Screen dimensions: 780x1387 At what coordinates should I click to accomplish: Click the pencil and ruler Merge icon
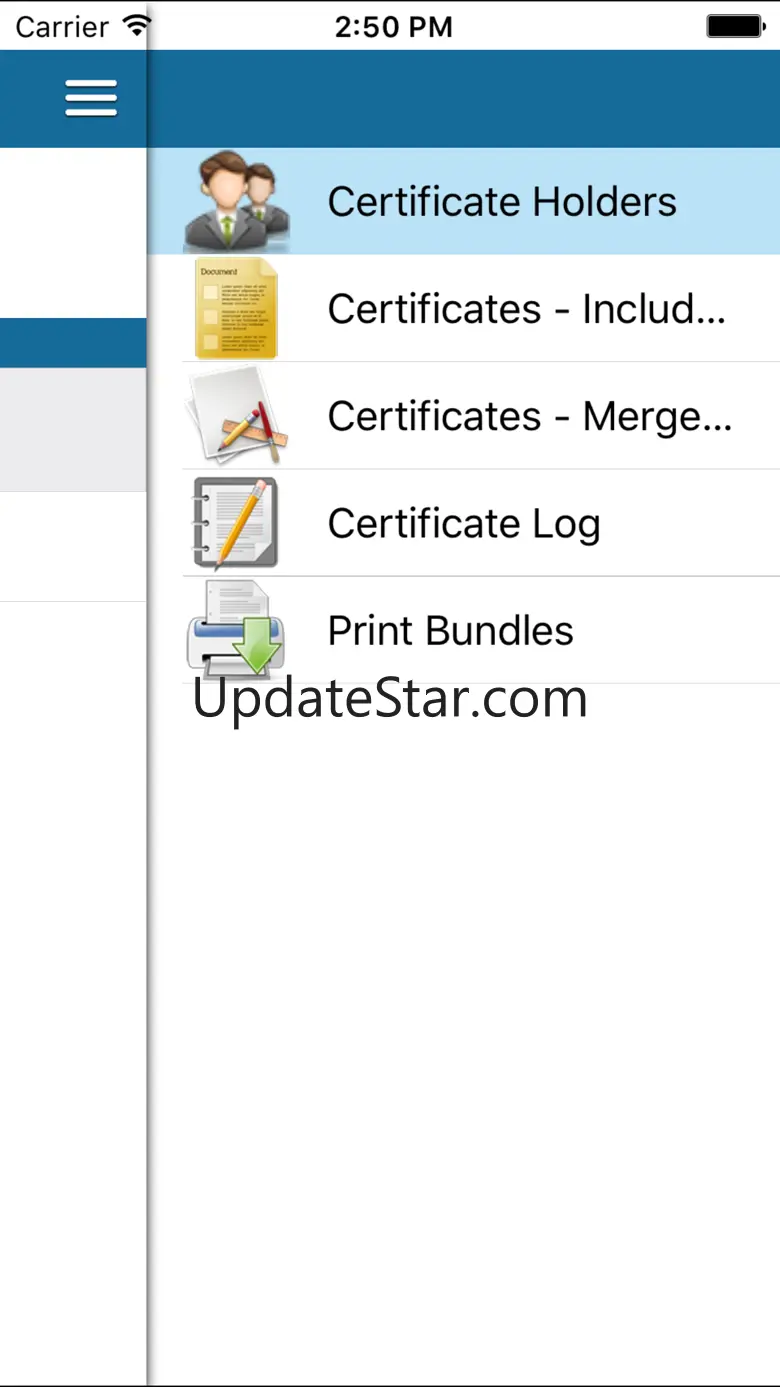pos(238,415)
